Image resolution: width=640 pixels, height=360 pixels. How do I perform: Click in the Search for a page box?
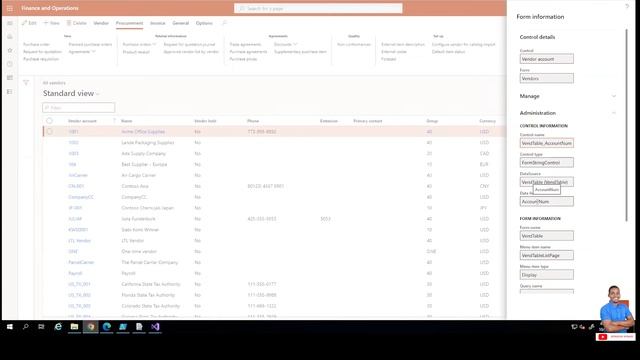pos(318,8)
